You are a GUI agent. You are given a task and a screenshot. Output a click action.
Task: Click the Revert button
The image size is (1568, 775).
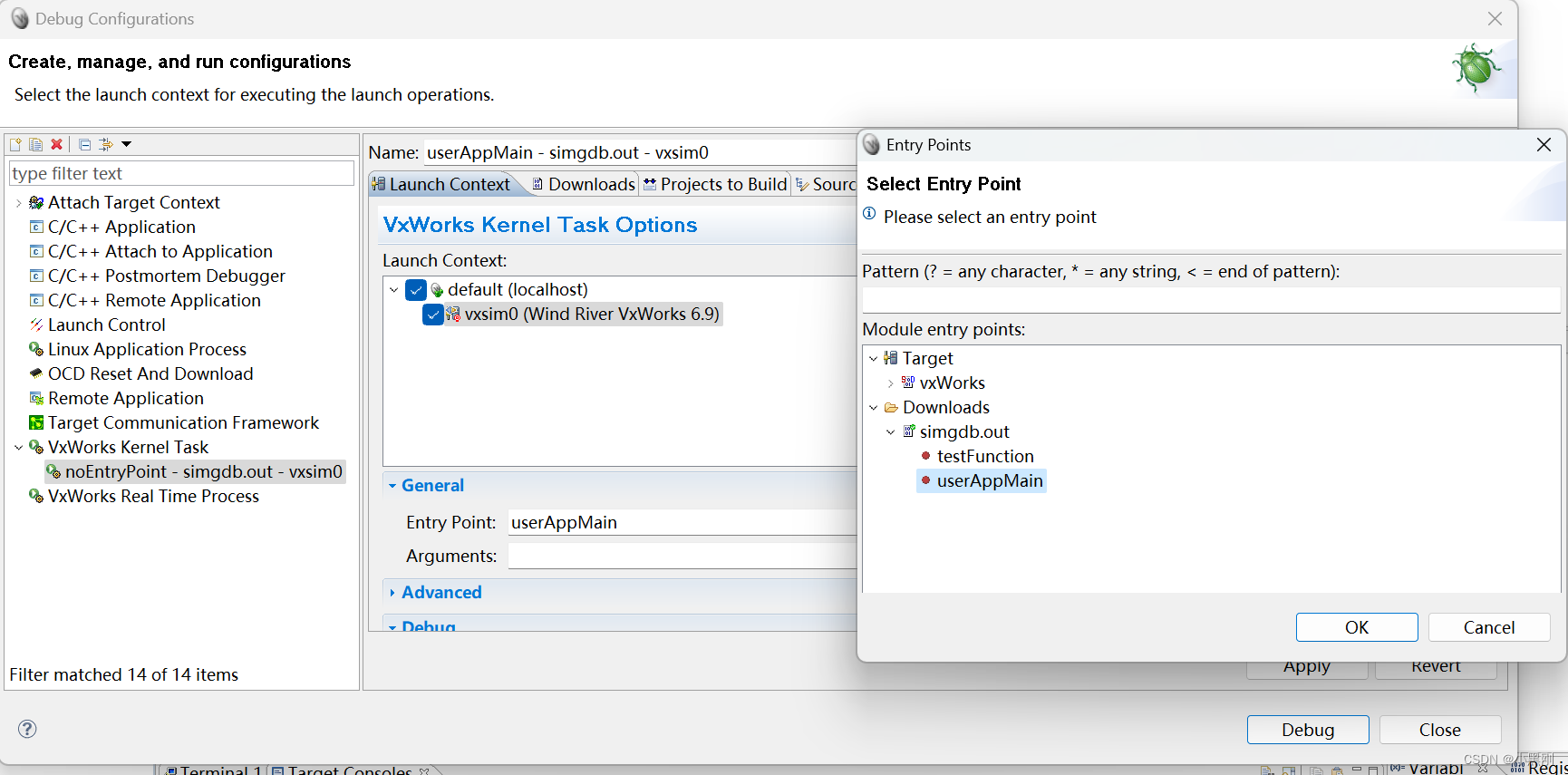pos(1436,668)
